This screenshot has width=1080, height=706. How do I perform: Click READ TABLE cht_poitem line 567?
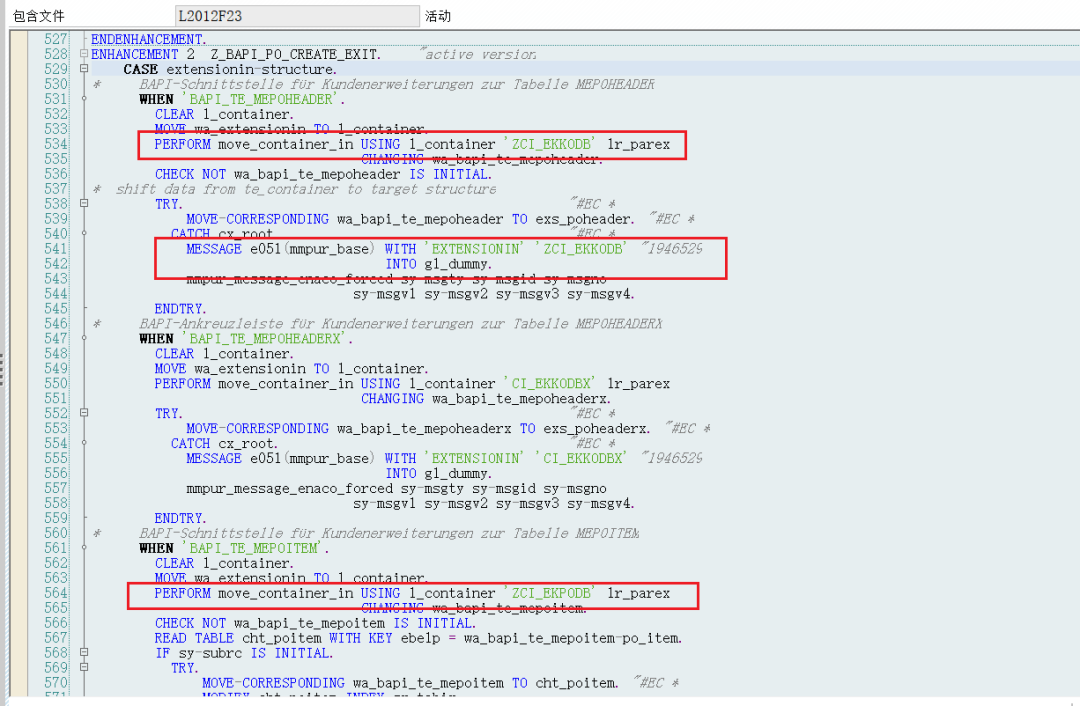click(x=419, y=638)
